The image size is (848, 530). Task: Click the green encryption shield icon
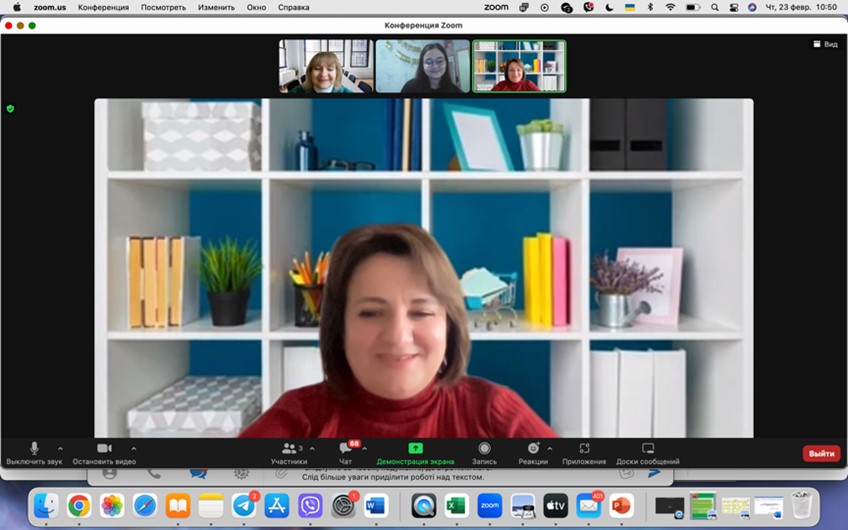(10, 108)
